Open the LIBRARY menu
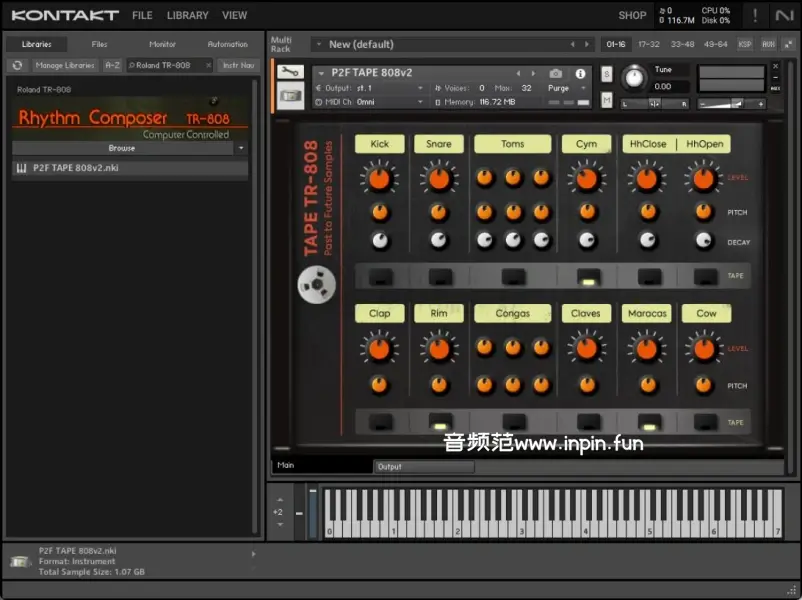This screenshot has width=802, height=600. tap(187, 15)
